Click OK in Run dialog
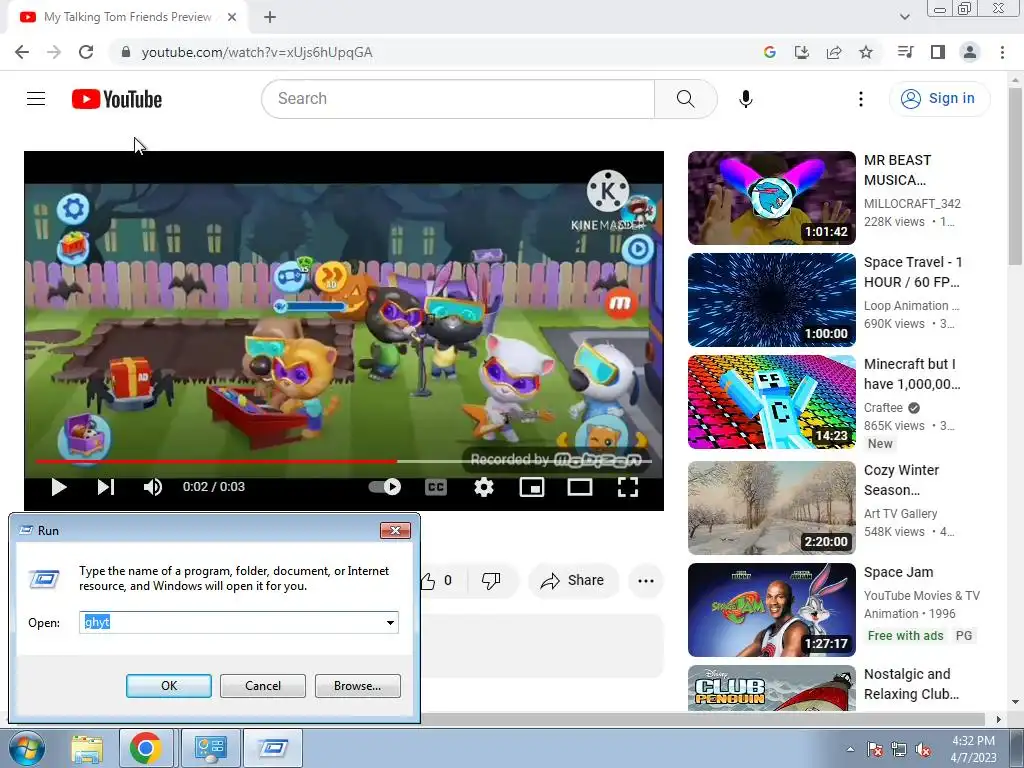 click(168, 686)
